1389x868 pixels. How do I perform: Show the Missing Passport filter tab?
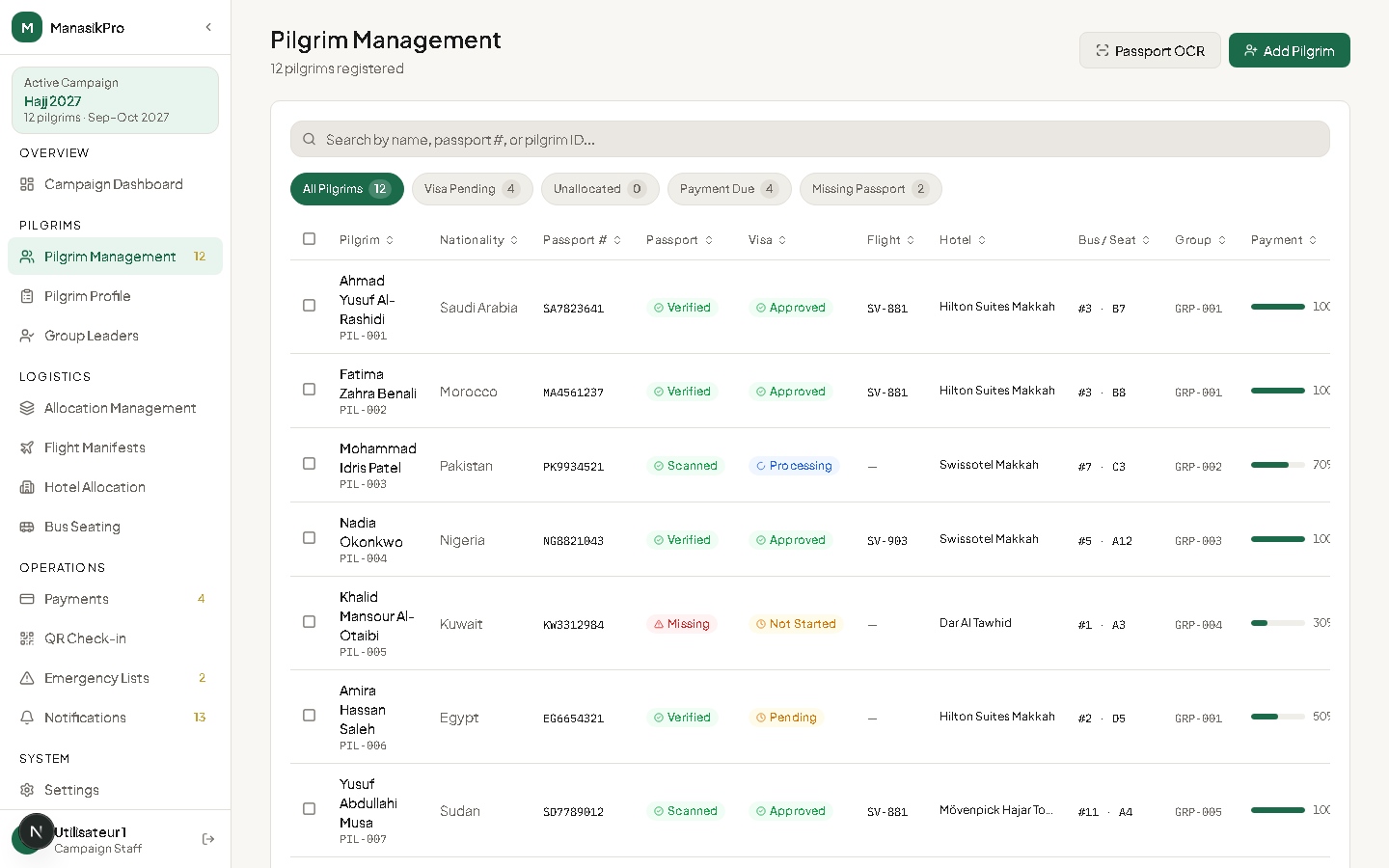point(871,189)
